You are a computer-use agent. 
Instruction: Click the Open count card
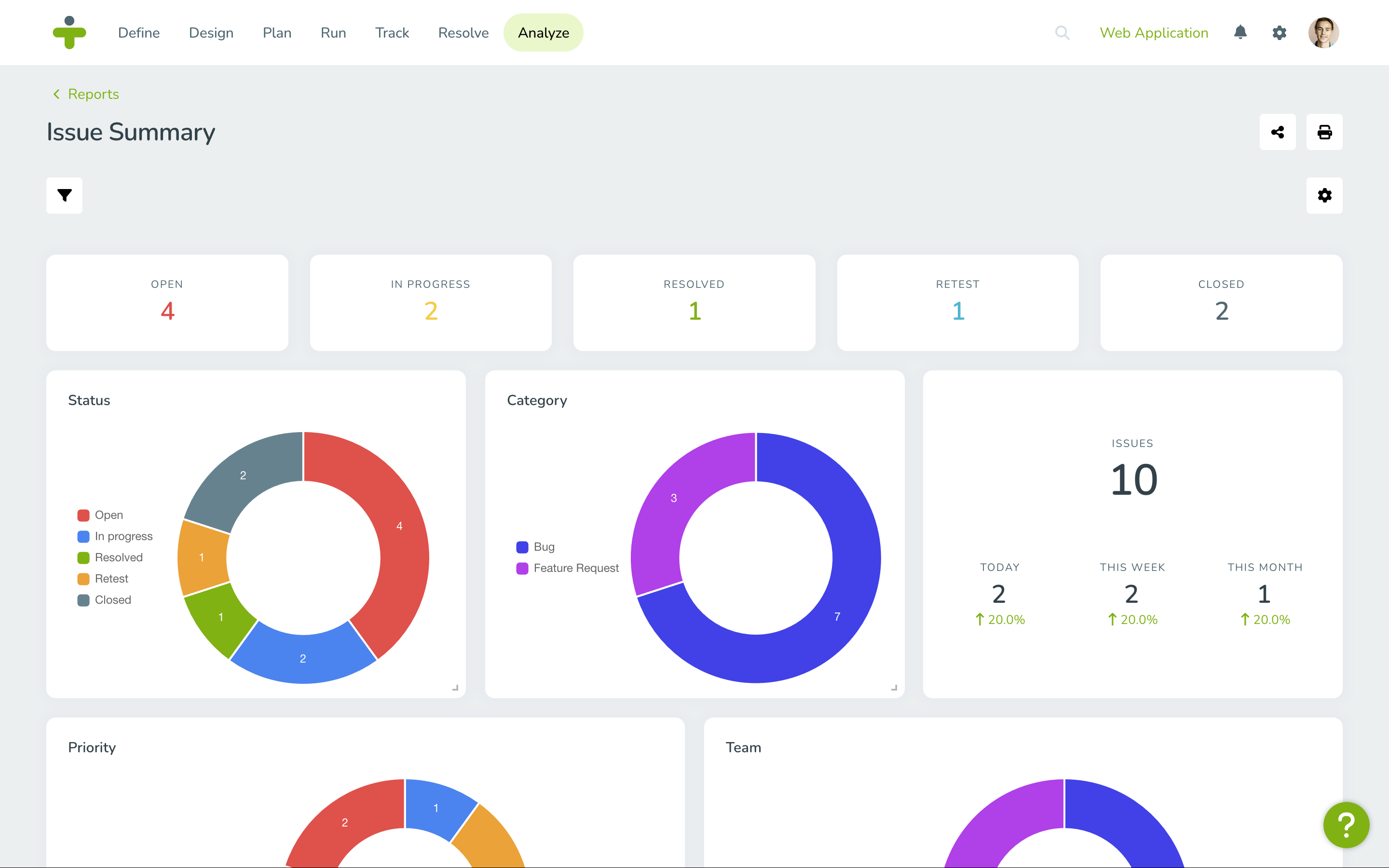tap(167, 302)
